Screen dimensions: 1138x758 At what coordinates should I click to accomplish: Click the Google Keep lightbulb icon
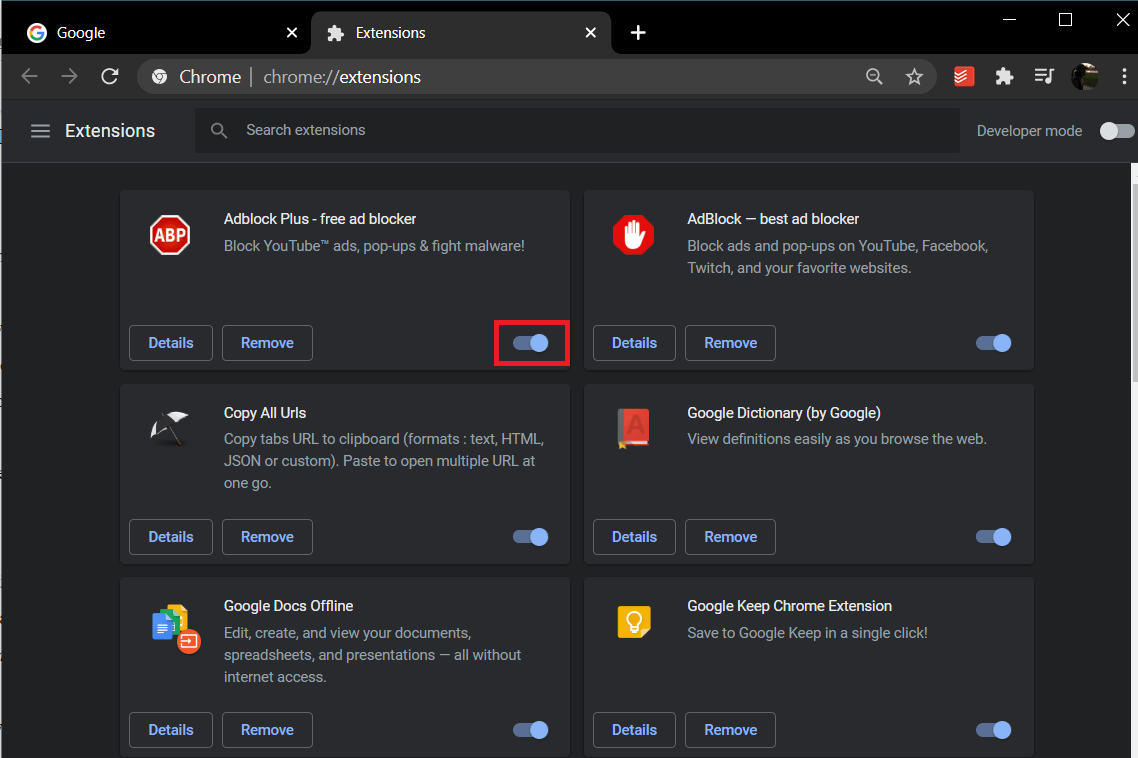[634, 621]
